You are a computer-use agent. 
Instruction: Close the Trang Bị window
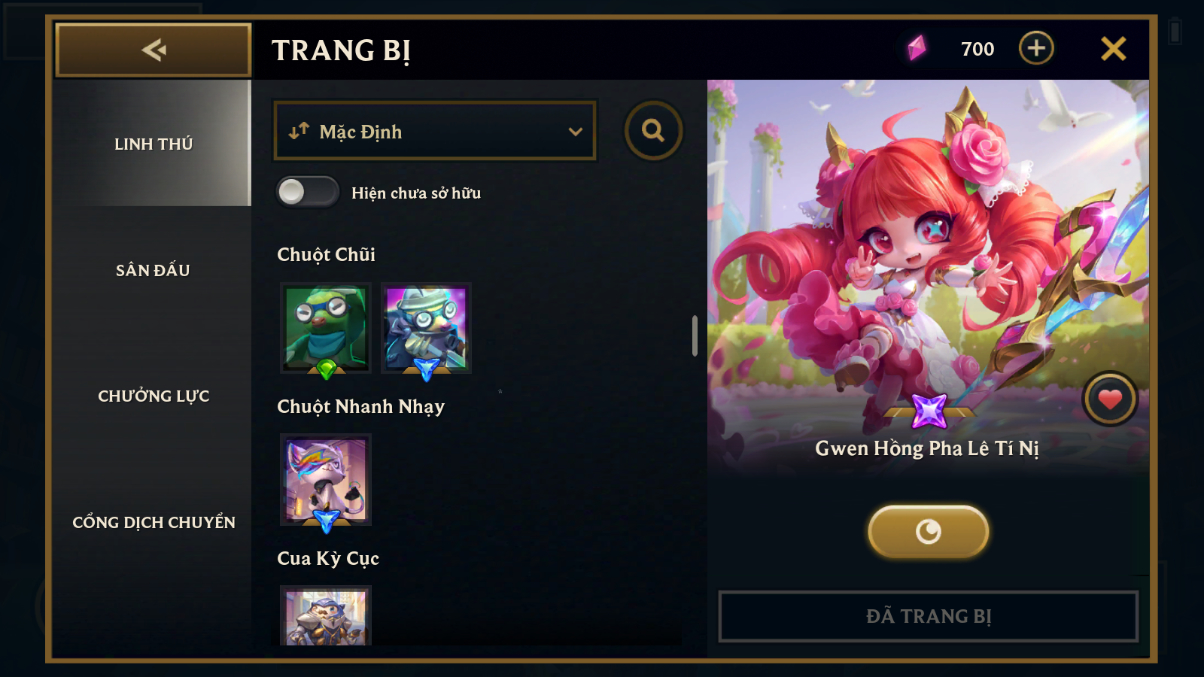1113,48
